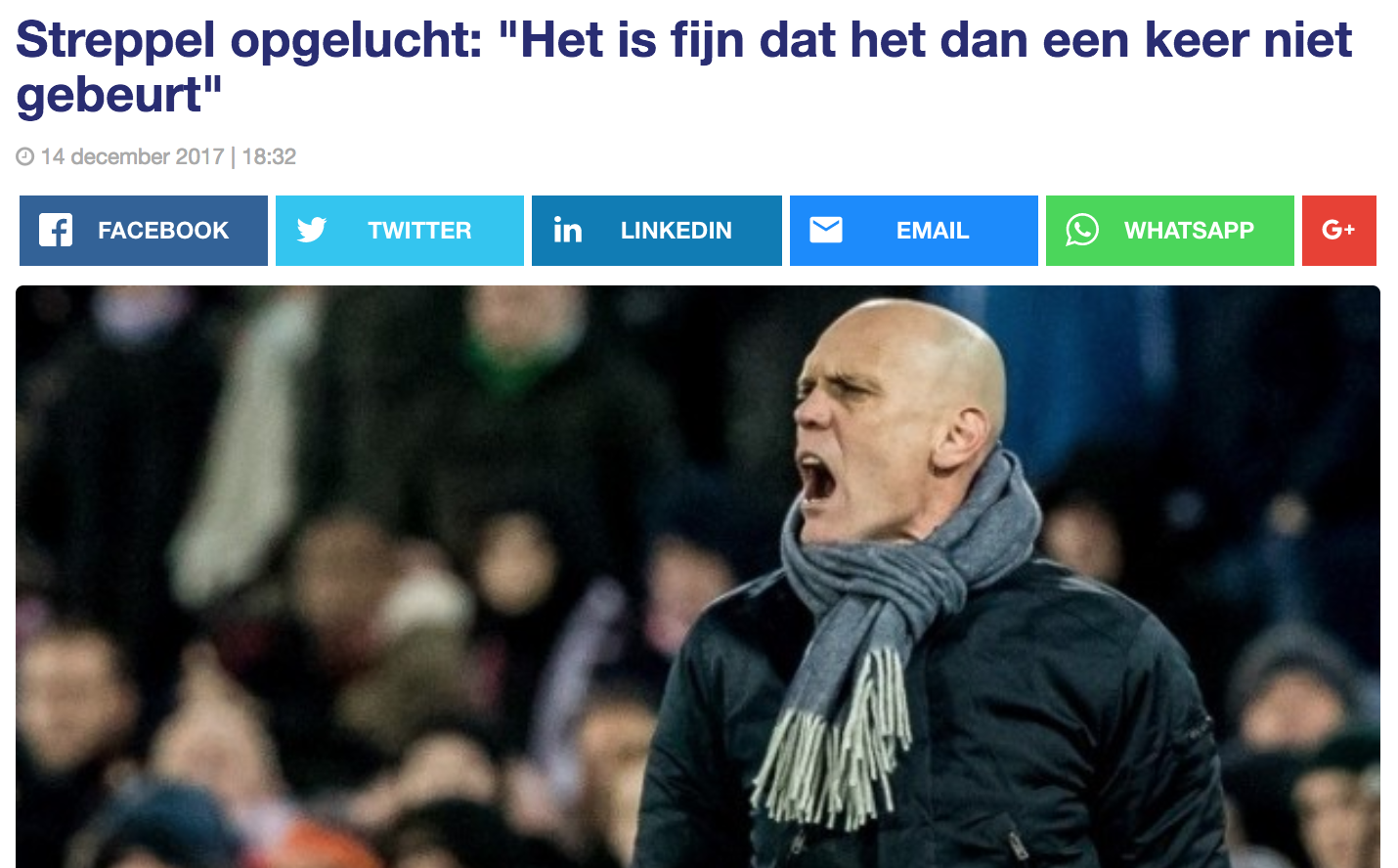Viewport: 1398px width, 868px height.
Task: Click the email envelope icon
Action: point(826,230)
